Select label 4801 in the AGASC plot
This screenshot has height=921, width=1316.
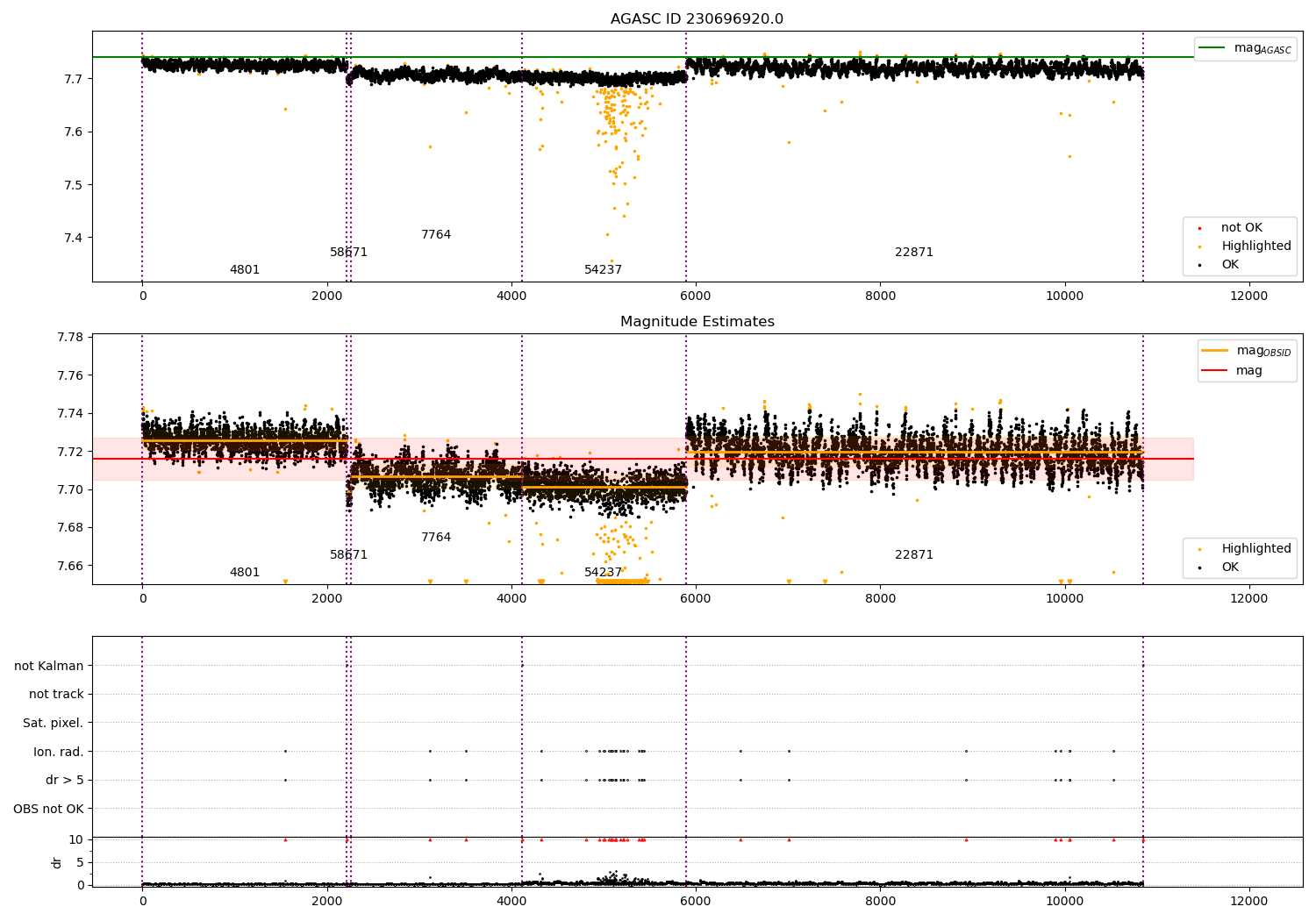pyautogui.click(x=245, y=270)
